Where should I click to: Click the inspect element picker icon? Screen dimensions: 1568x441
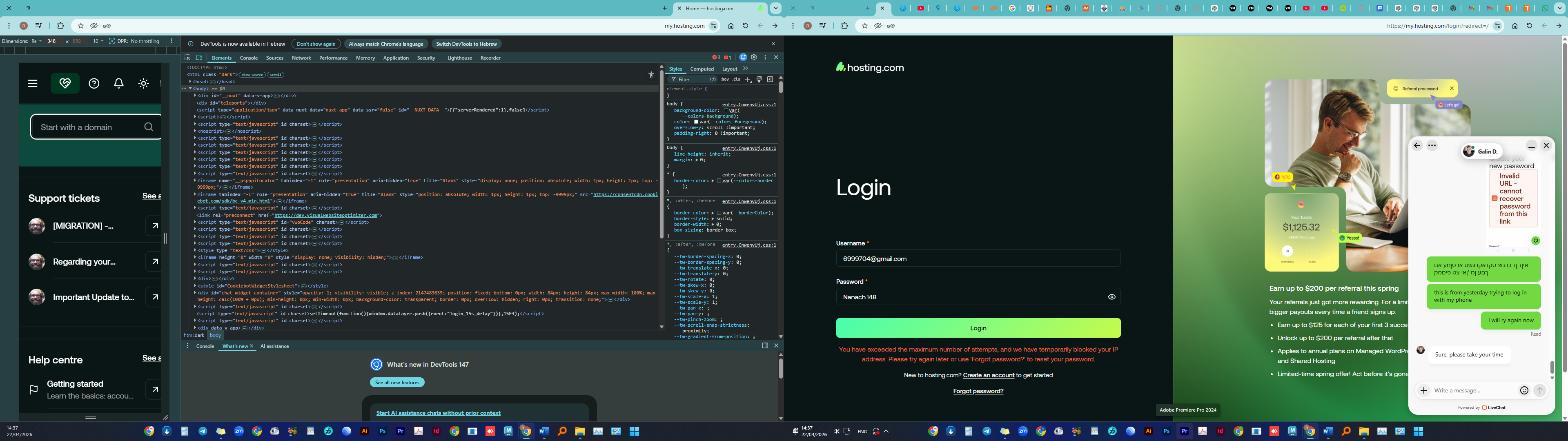click(187, 58)
